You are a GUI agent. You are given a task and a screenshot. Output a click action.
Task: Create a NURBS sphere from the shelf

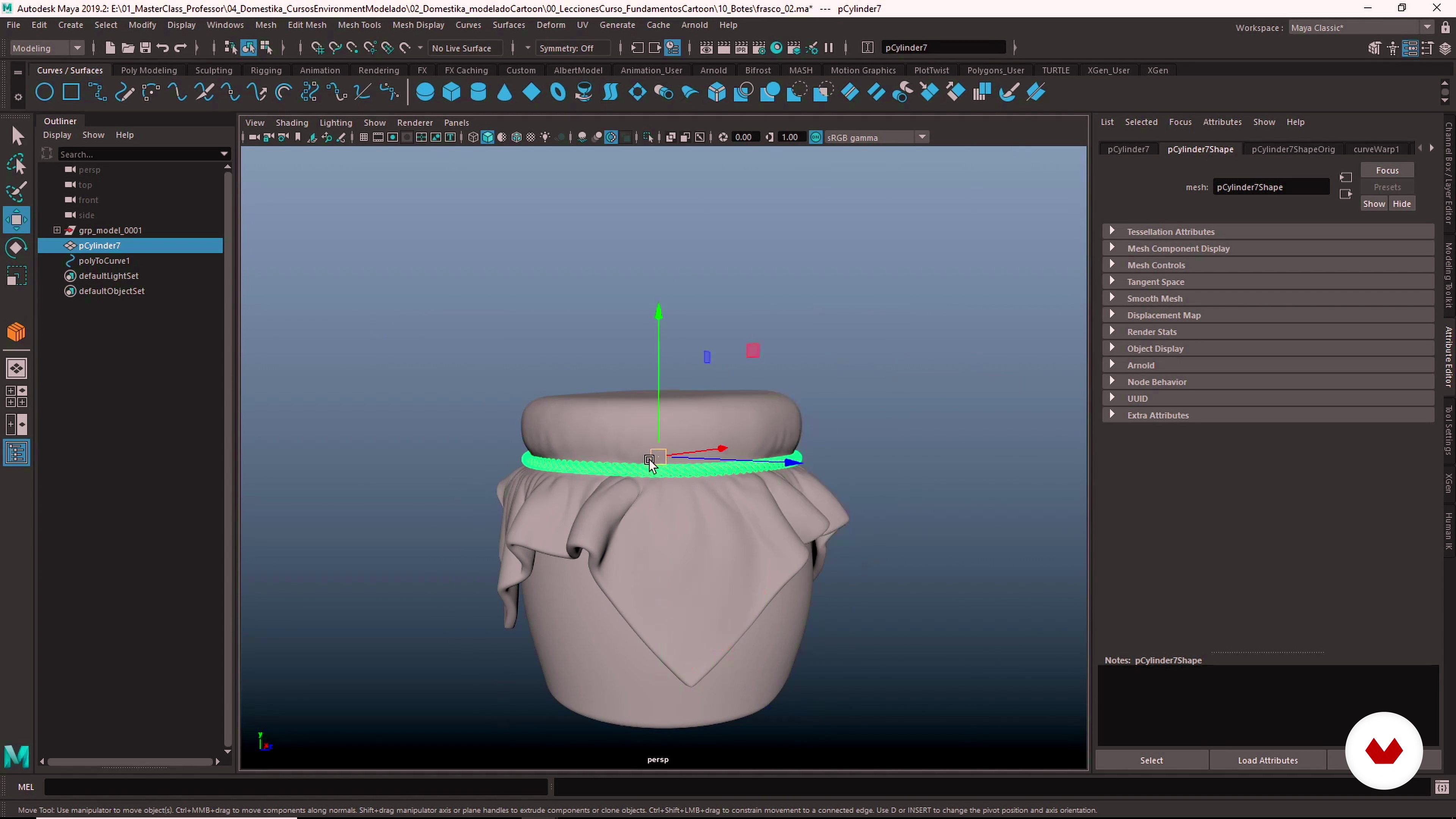click(425, 92)
